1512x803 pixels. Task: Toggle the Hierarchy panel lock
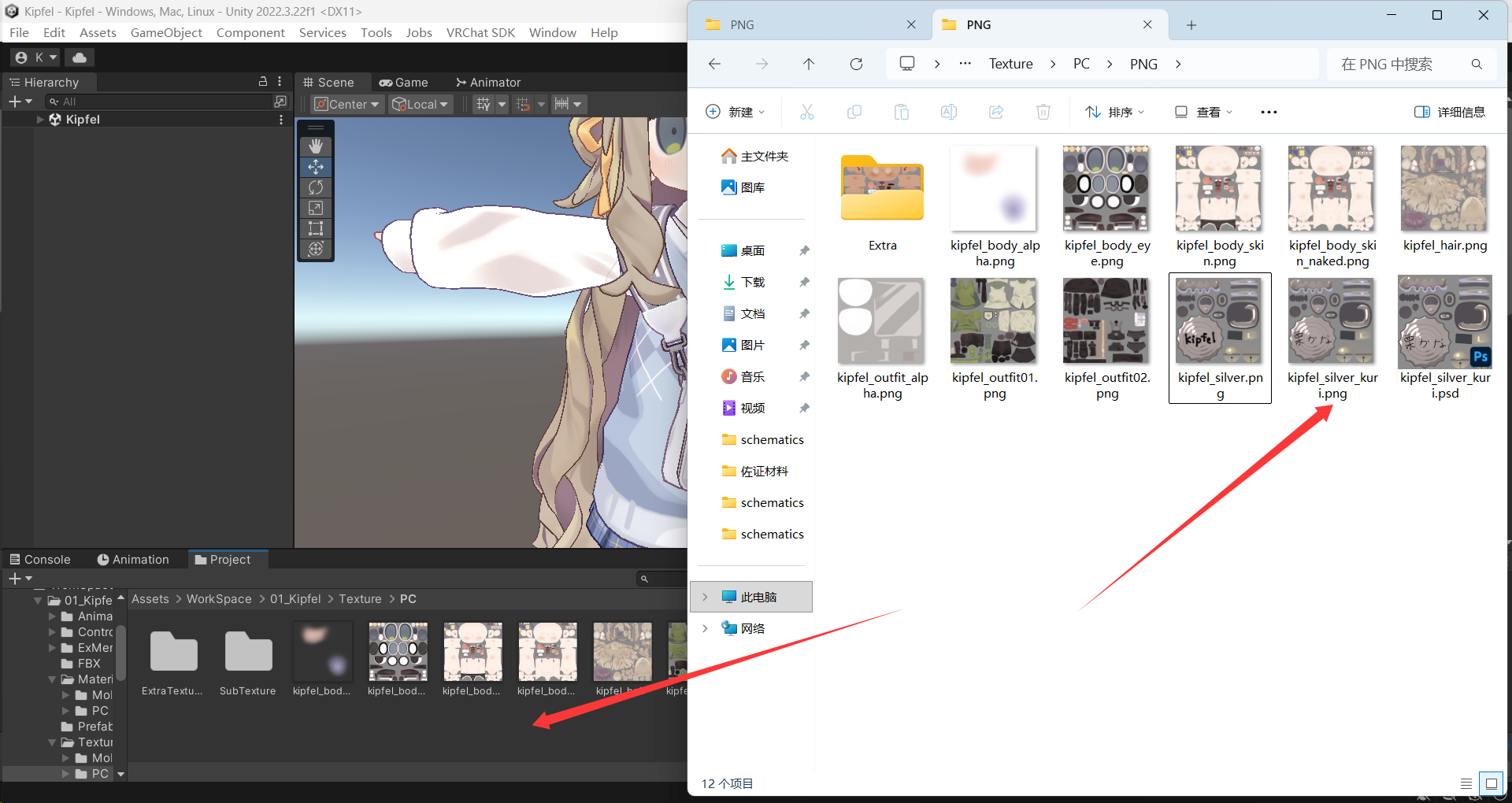263,82
